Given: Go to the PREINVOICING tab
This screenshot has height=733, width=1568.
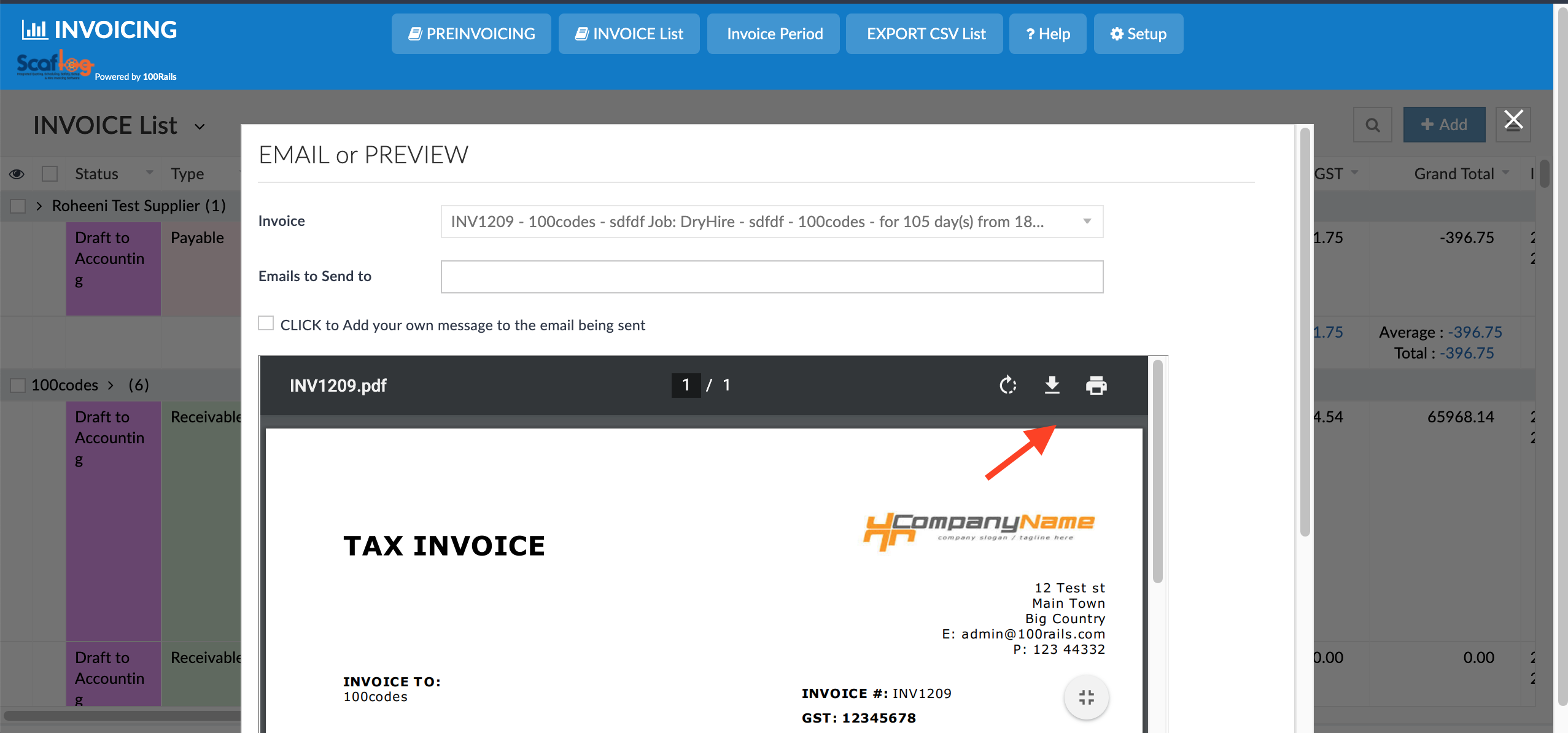Looking at the screenshot, I should [471, 34].
